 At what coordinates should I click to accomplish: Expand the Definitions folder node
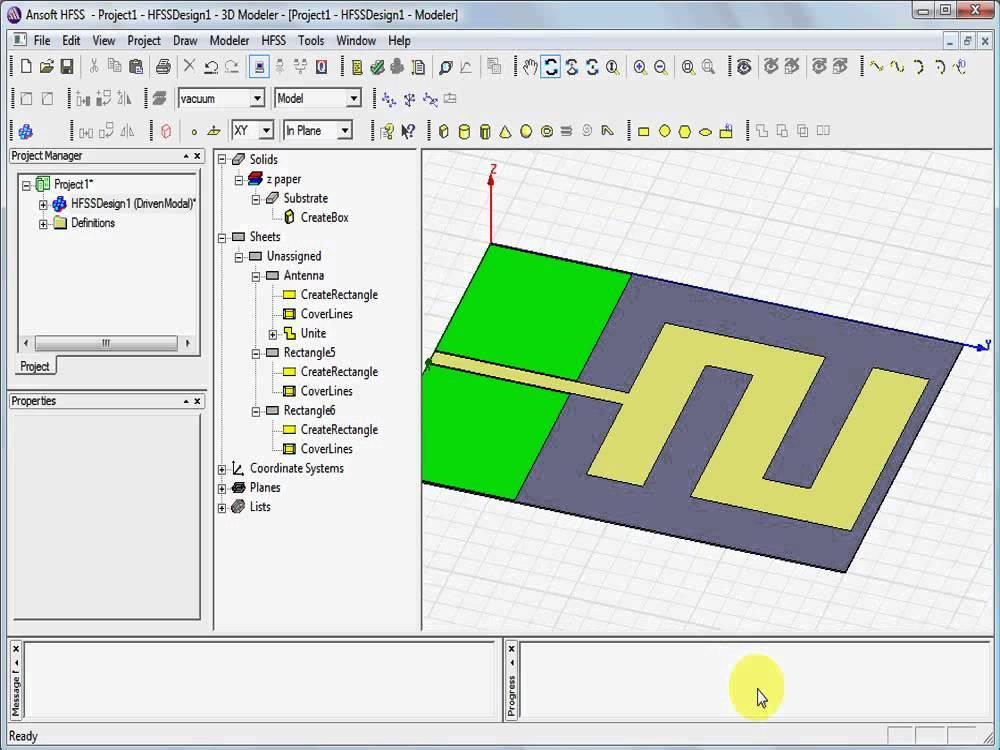point(43,223)
